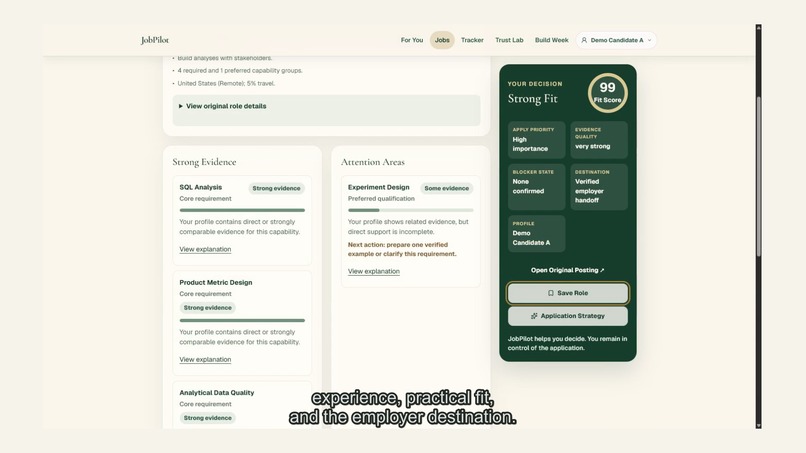Click the Analytical Data Quality card title
Viewport: 806px width, 453px height.
tap(217, 393)
